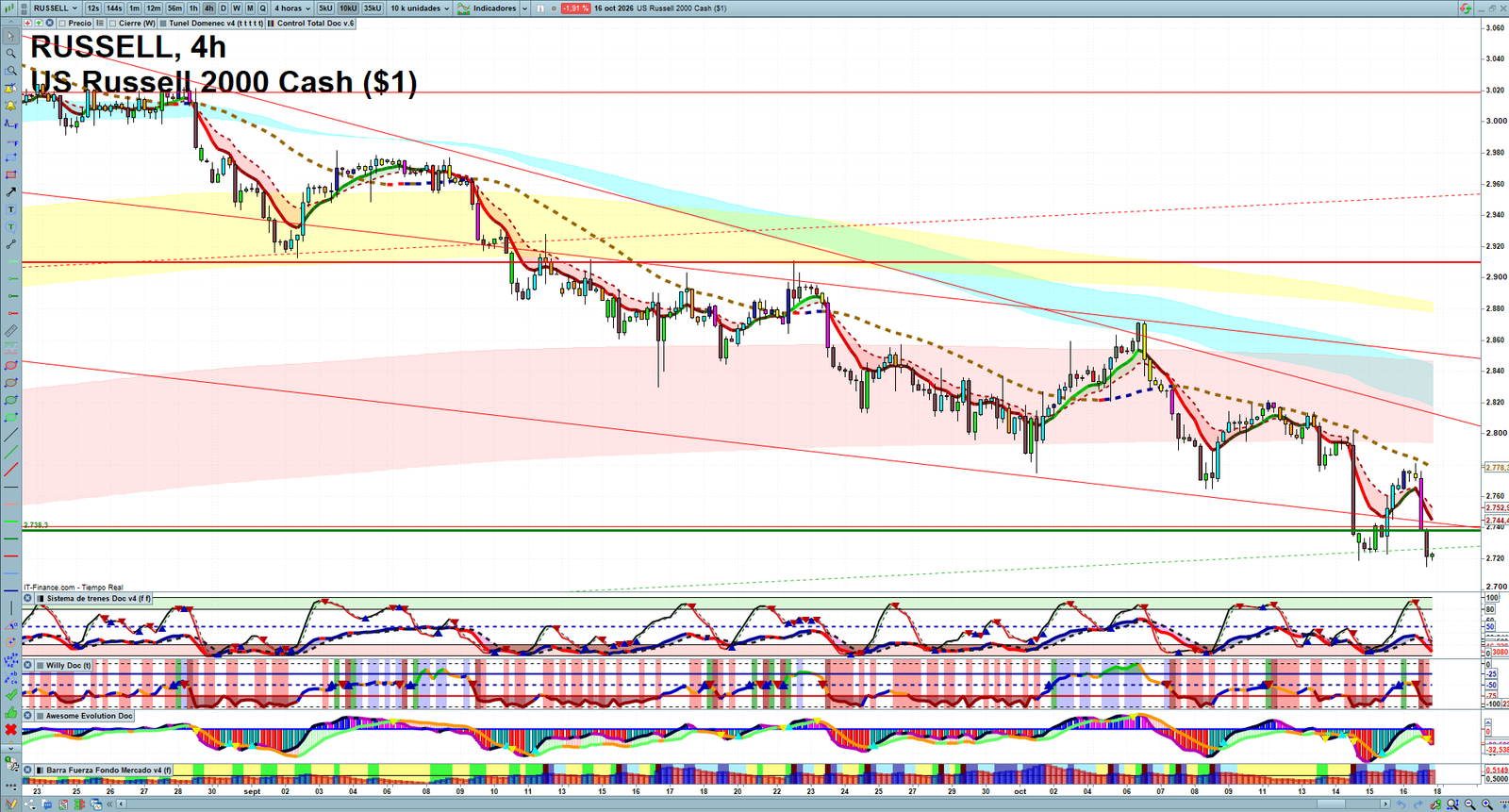Viewport: 1509px width, 812px height.
Task: Click the autoscale zoom icon with arrows
Action: pos(1453,804)
